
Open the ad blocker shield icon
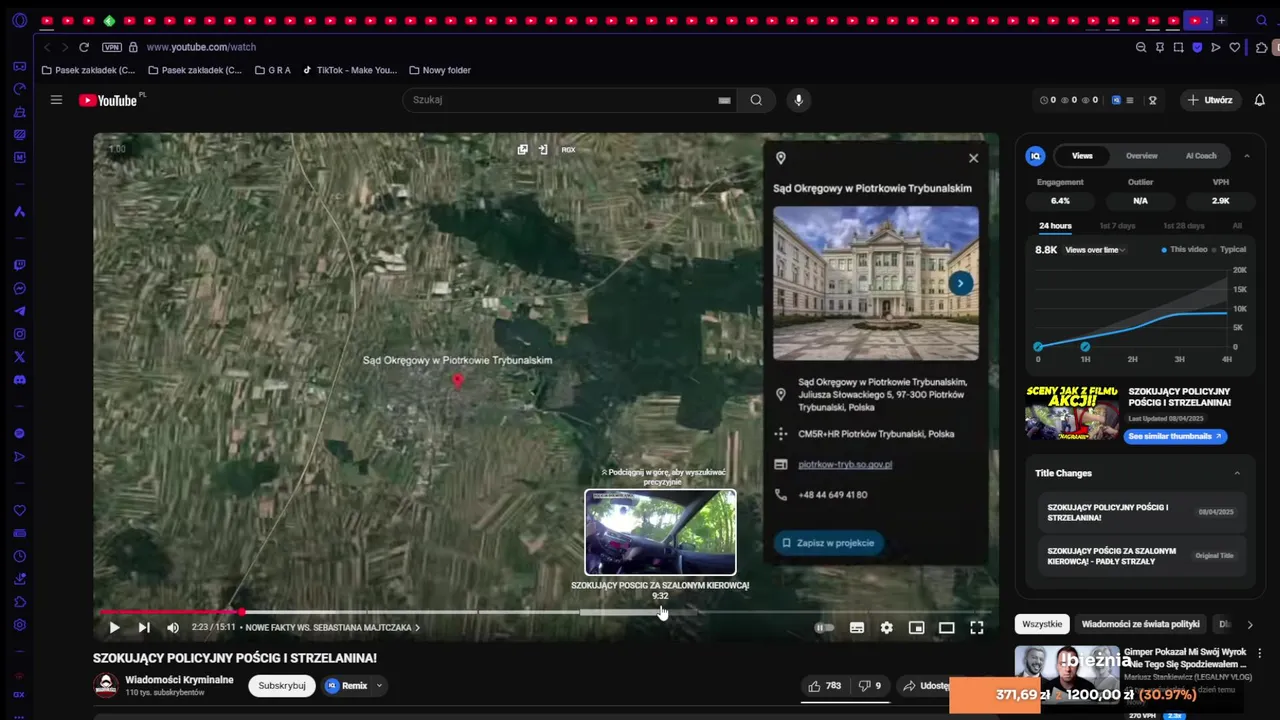(1197, 47)
